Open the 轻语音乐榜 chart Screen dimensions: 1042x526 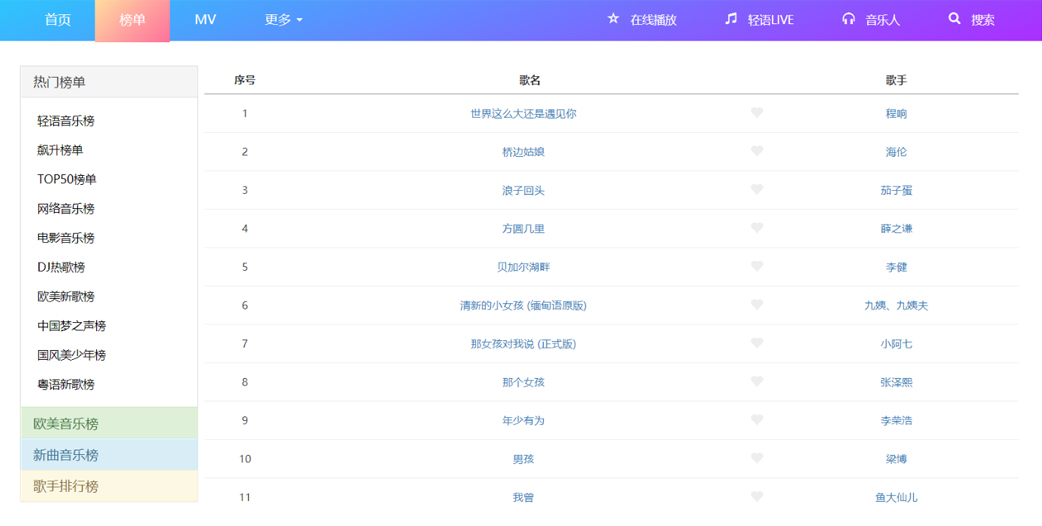coord(66,121)
